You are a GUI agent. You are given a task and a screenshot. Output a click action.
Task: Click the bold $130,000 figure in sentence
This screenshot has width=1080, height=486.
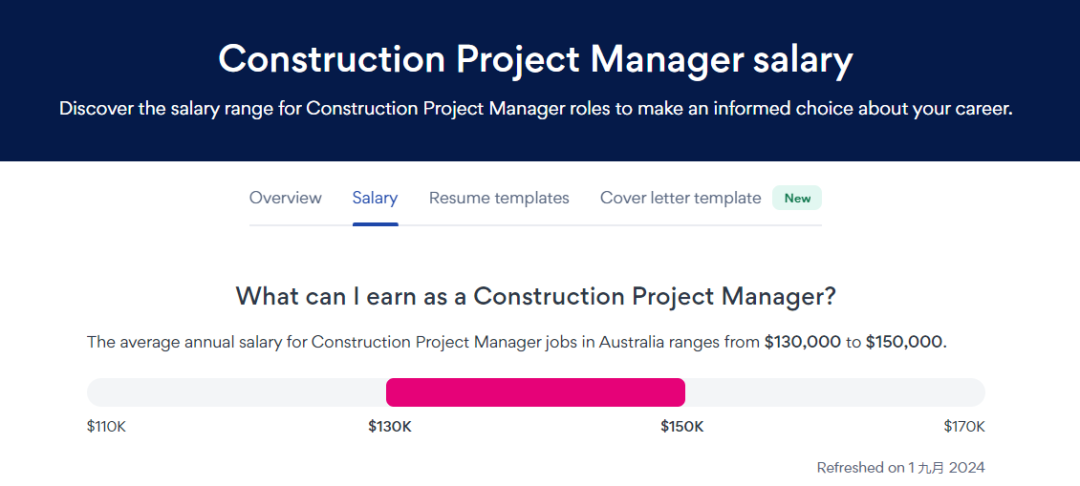[x=802, y=342]
